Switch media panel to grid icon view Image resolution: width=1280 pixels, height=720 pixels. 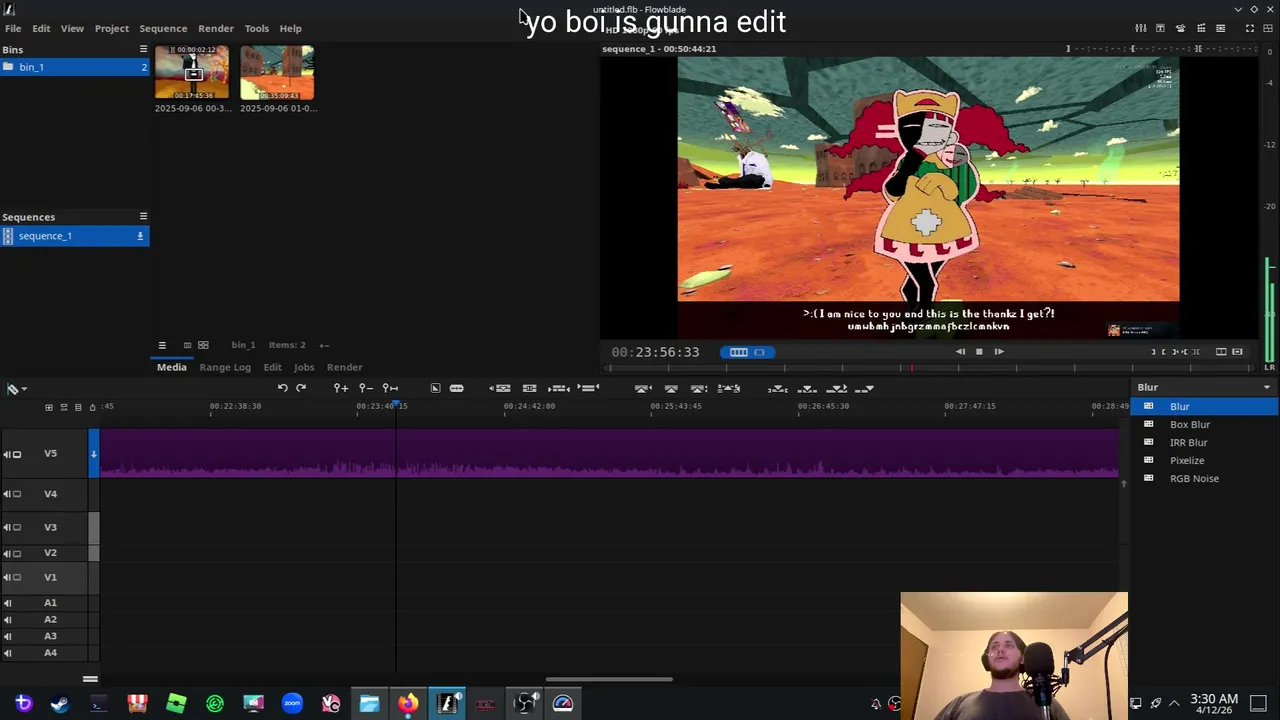pos(203,345)
